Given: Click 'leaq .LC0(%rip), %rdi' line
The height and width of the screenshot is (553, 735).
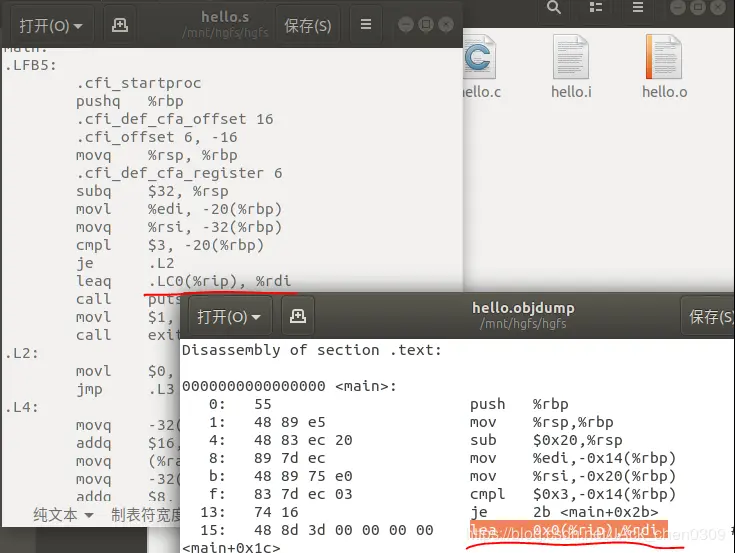Looking at the screenshot, I should tap(184, 281).
